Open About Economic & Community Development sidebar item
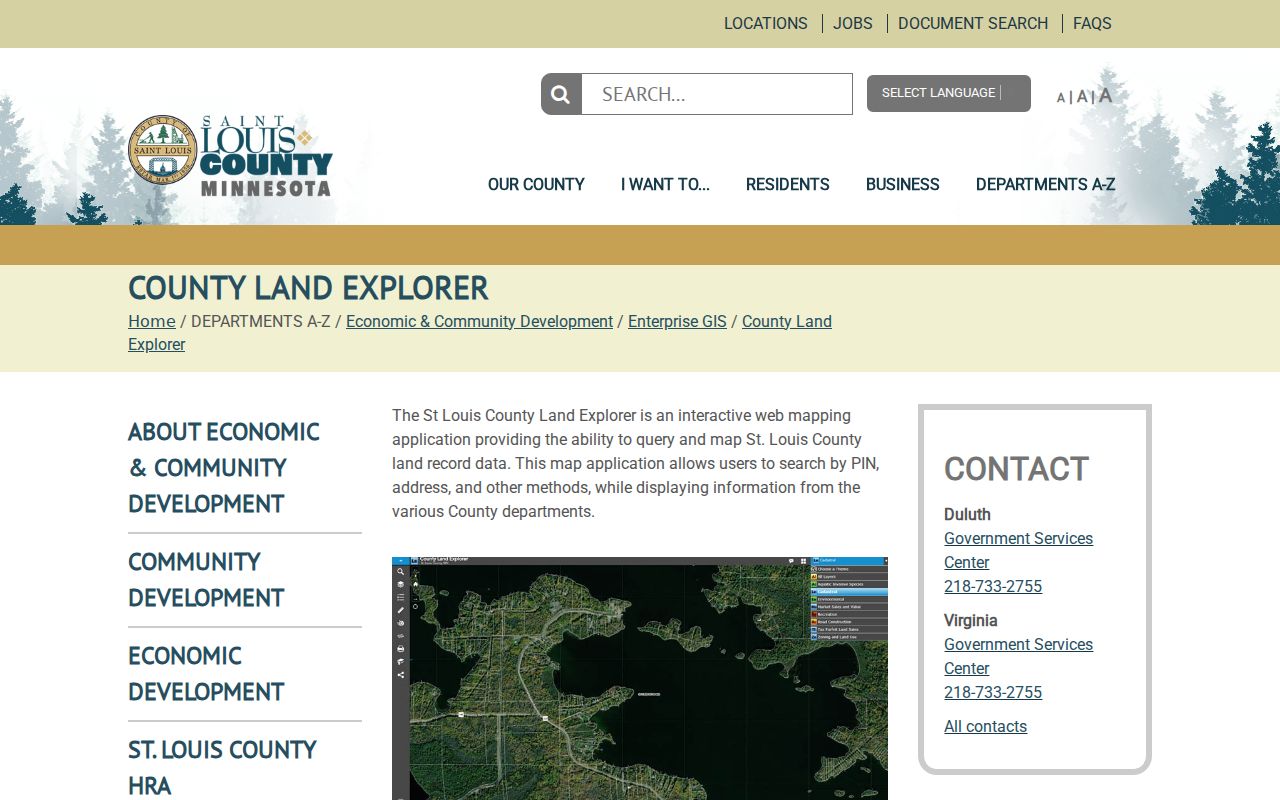The image size is (1280, 800). point(224,467)
